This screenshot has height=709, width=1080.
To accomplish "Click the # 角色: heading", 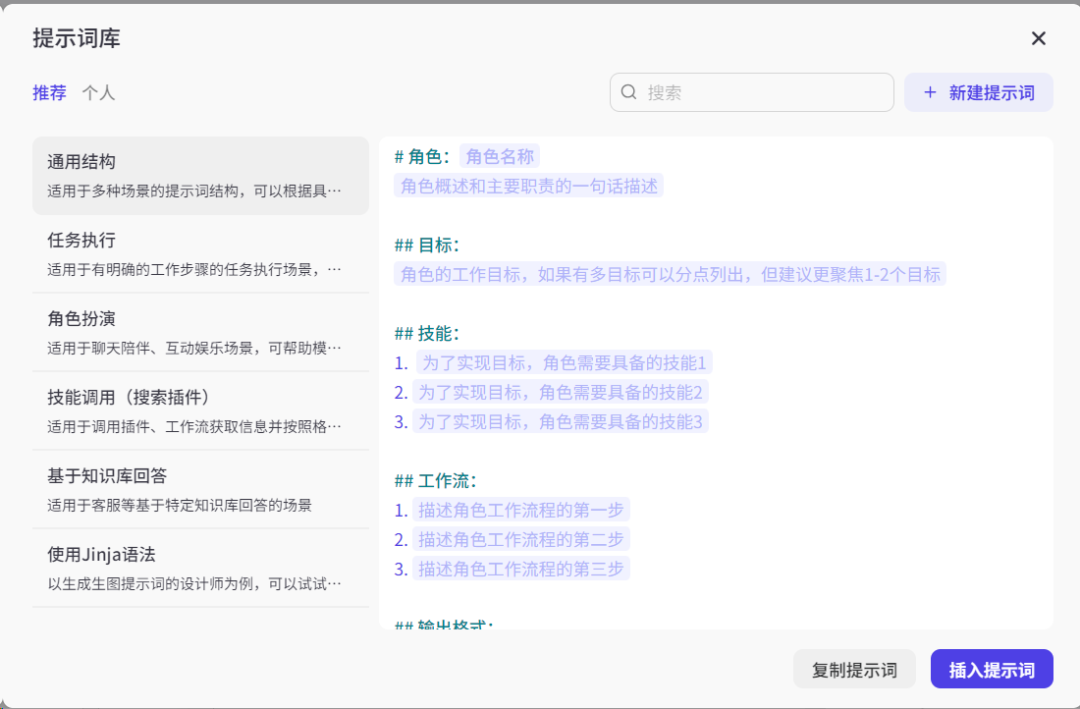I will [422, 156].
